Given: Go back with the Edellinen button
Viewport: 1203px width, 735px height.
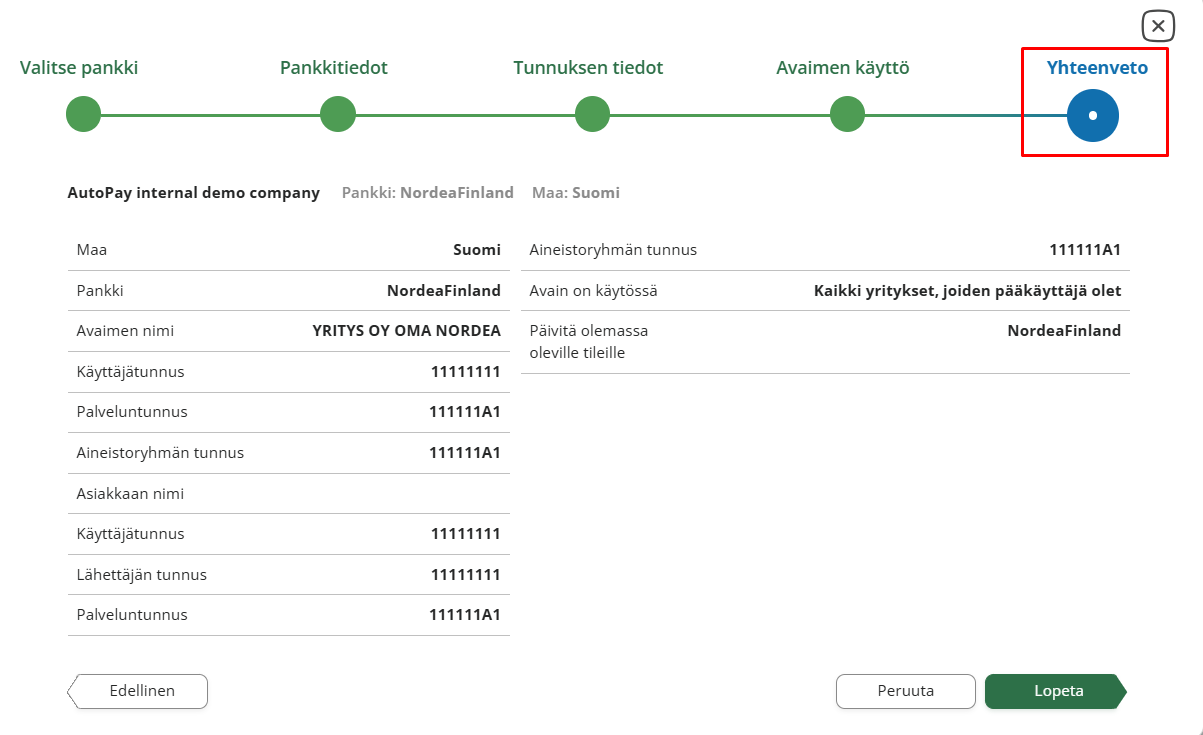Looking at the screenshot, I should point(140,691).
